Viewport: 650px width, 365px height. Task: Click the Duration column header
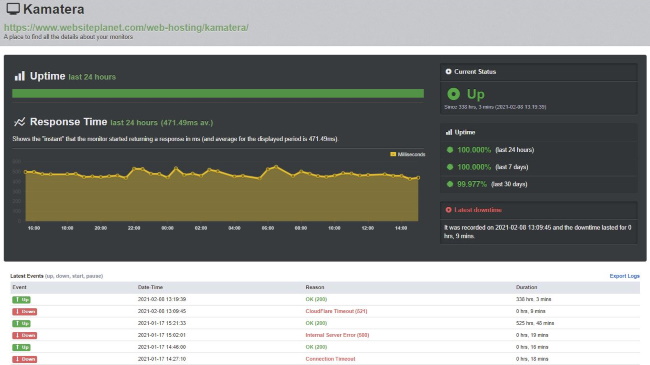click(x=526, y=287)
